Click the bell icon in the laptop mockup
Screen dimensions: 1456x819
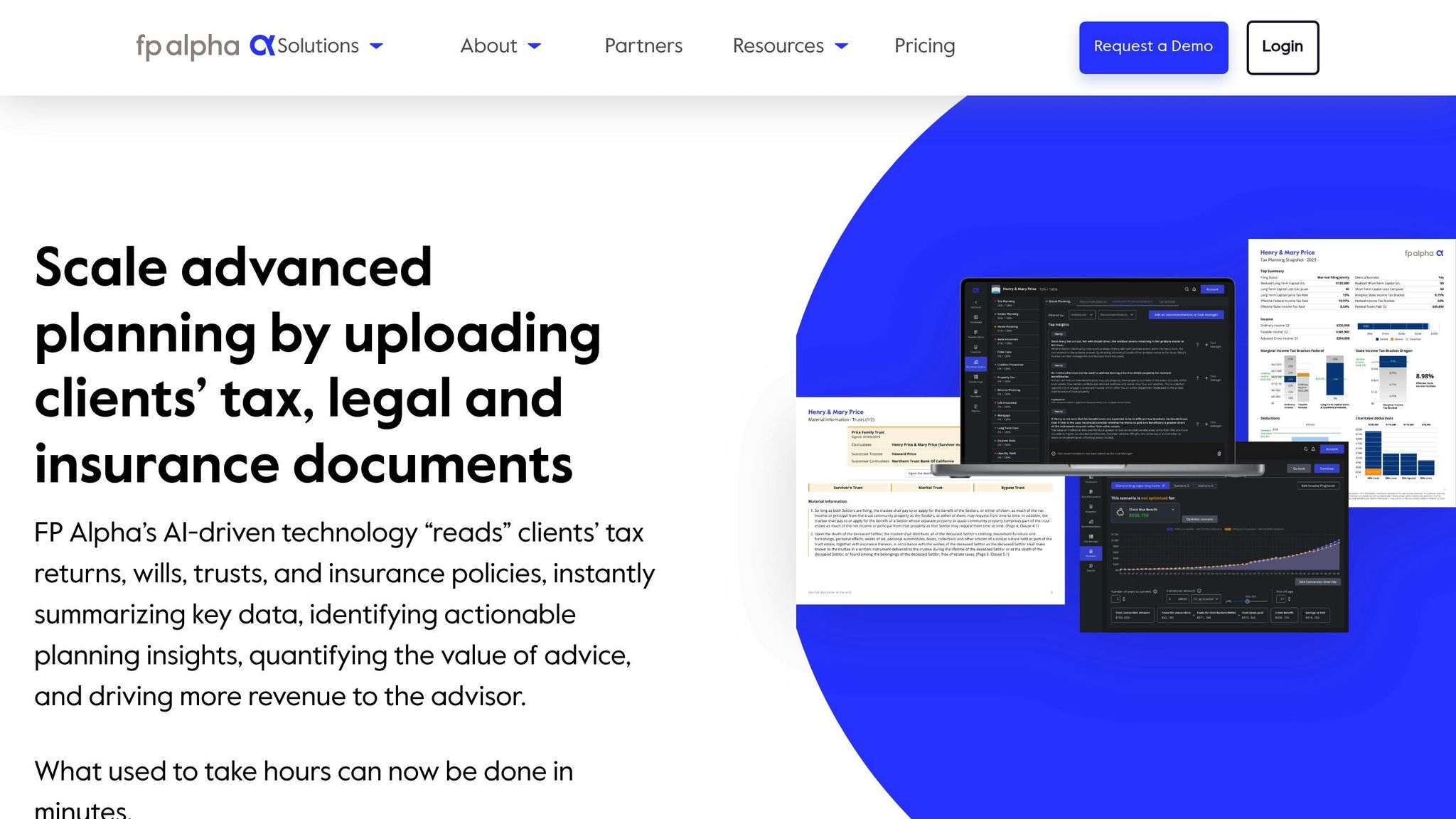pyautogui.click(x=1194, y=289)
